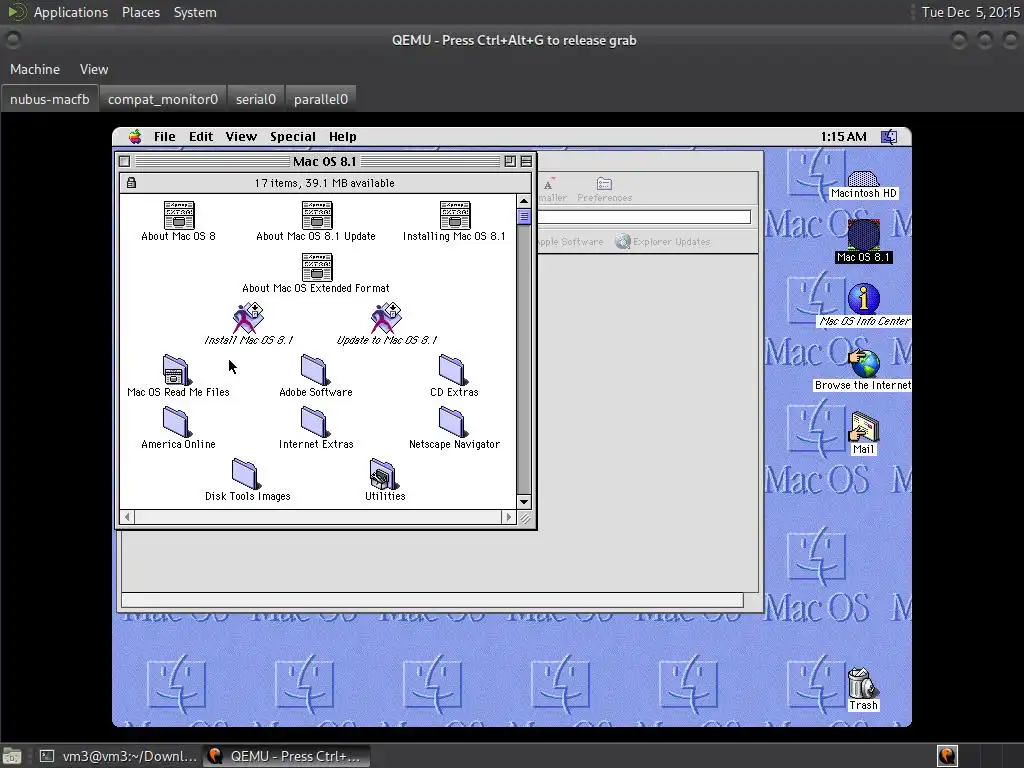Open the Places menu in top panel

pos(141,12)
